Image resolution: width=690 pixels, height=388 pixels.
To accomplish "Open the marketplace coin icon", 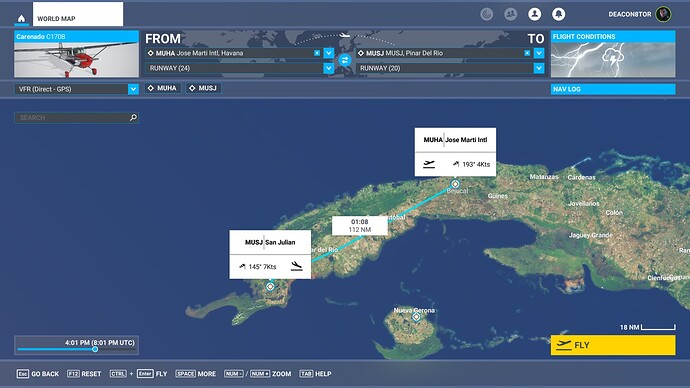I will point(486,14).
